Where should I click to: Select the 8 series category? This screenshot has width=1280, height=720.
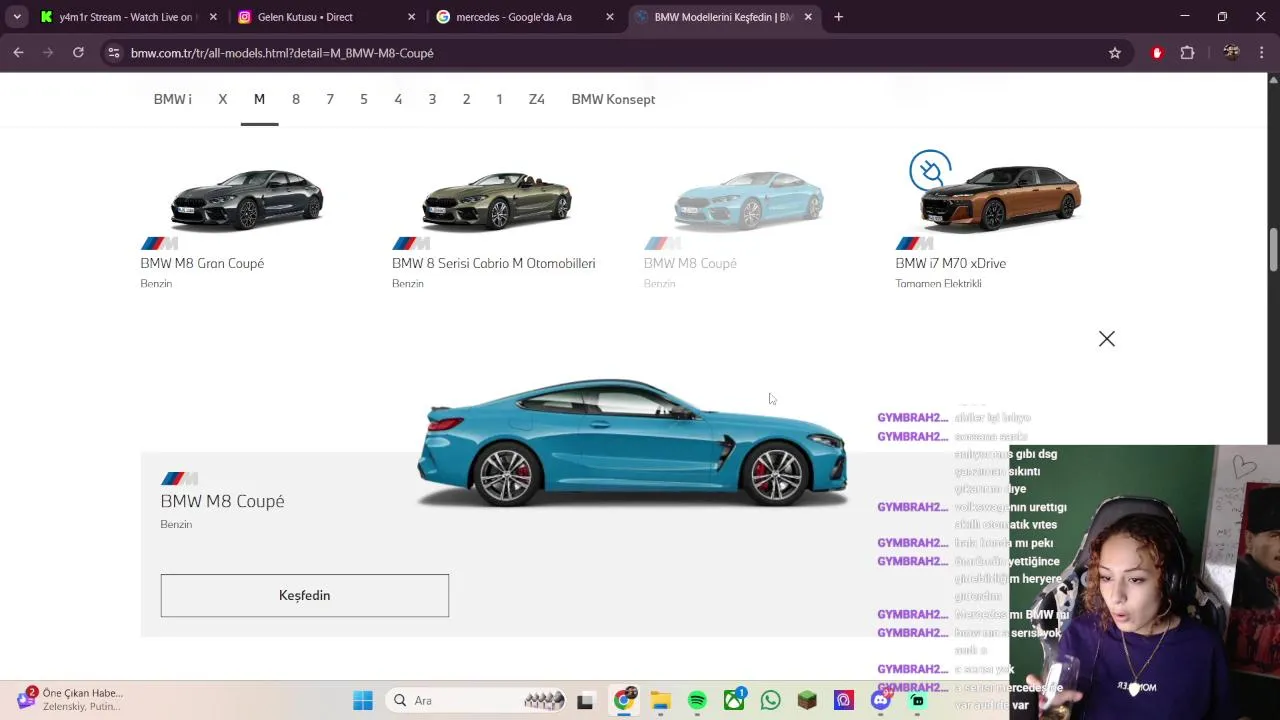pos(296,99)
